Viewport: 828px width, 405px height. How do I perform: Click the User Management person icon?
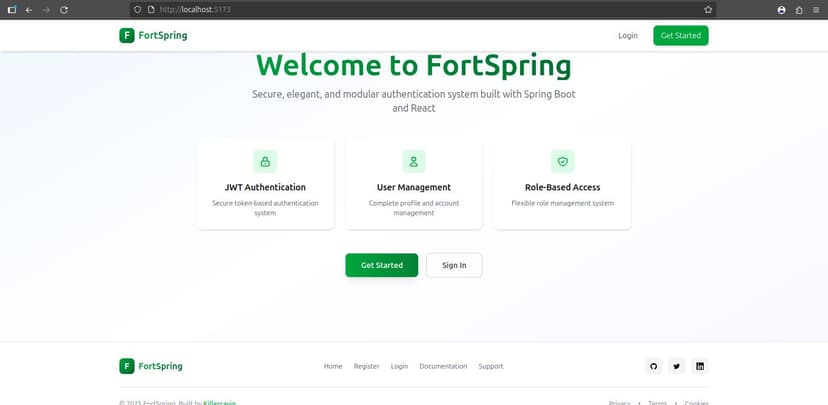[413, 162]
